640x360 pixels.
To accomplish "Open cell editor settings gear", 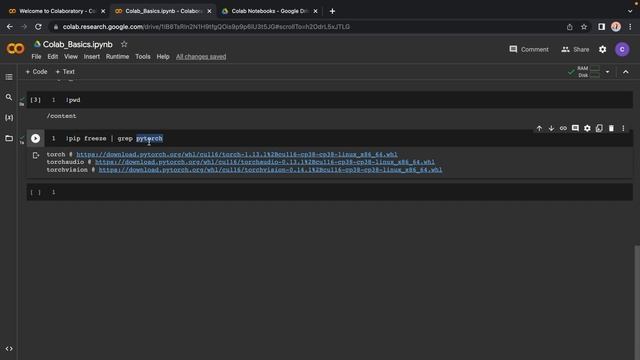I will 587,128.
